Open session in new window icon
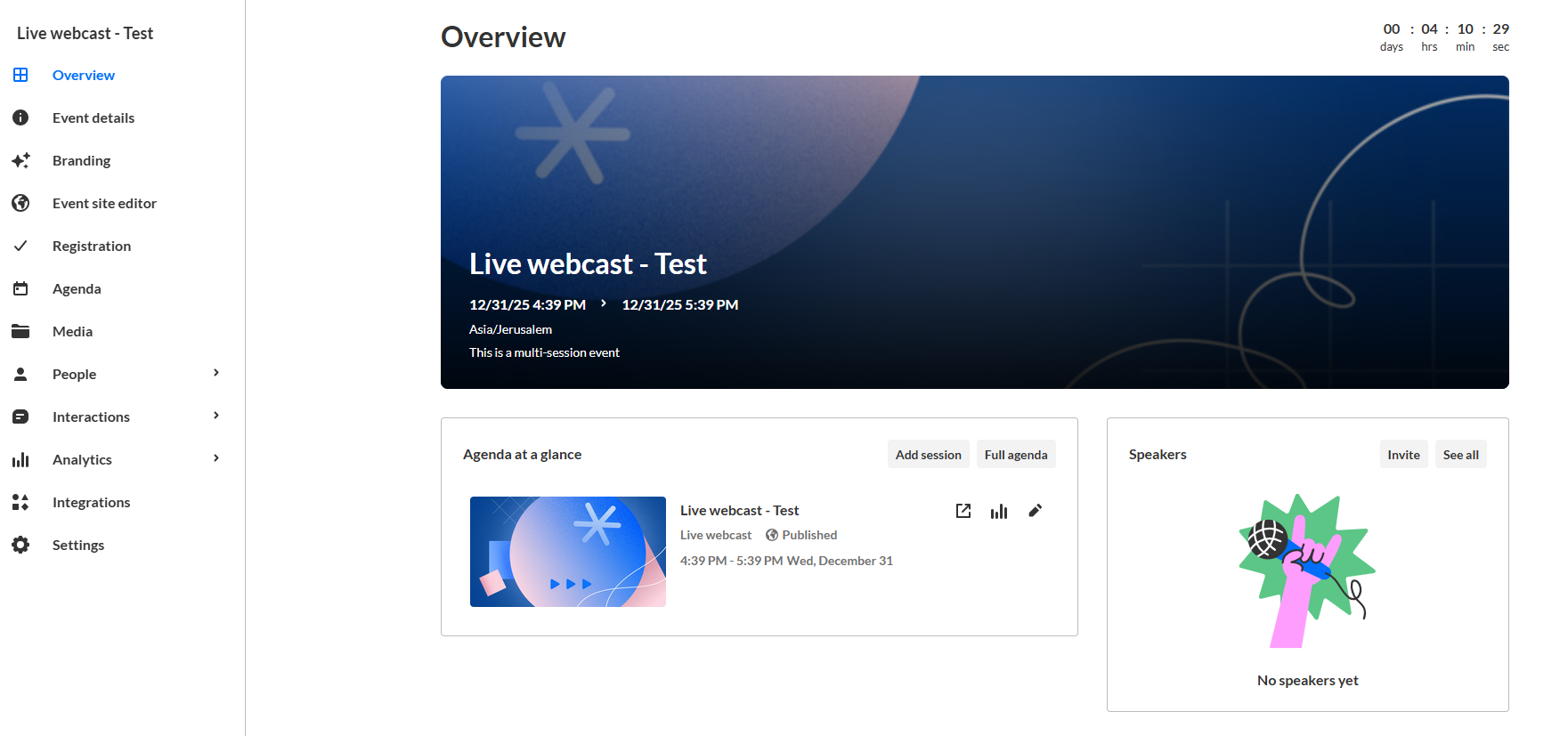 point(963,511)
